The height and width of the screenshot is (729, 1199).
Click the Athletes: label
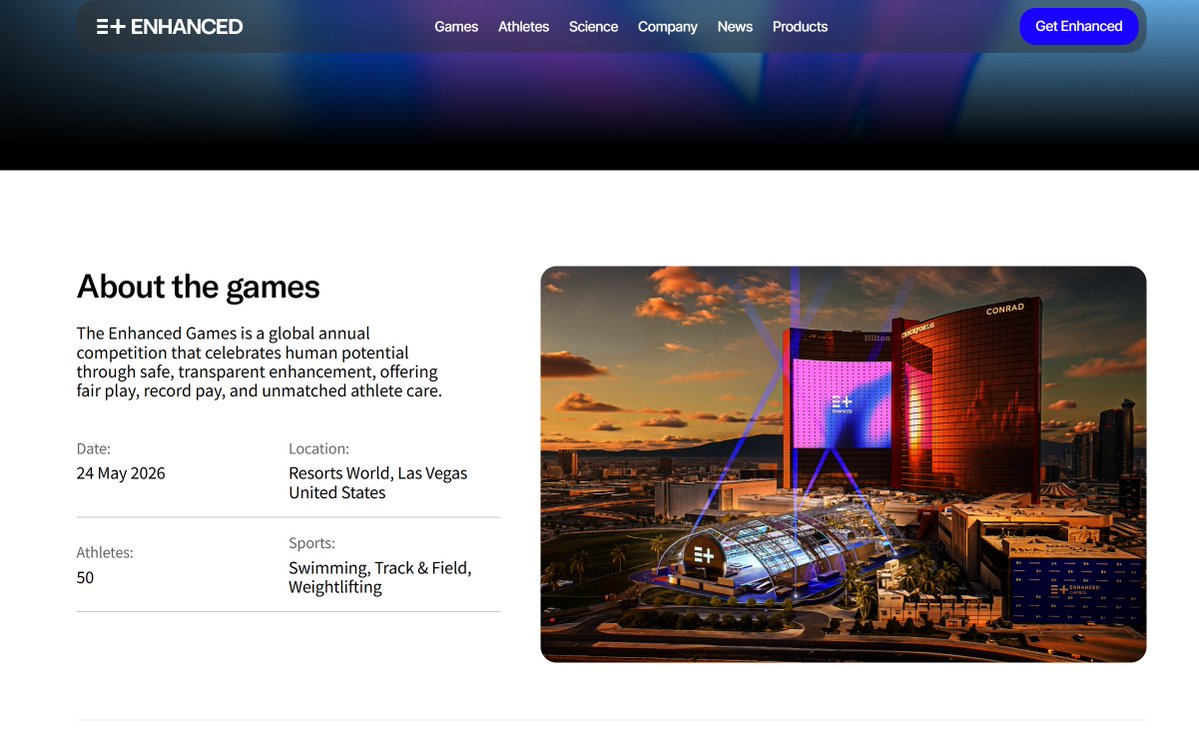(x=105, y=552)
